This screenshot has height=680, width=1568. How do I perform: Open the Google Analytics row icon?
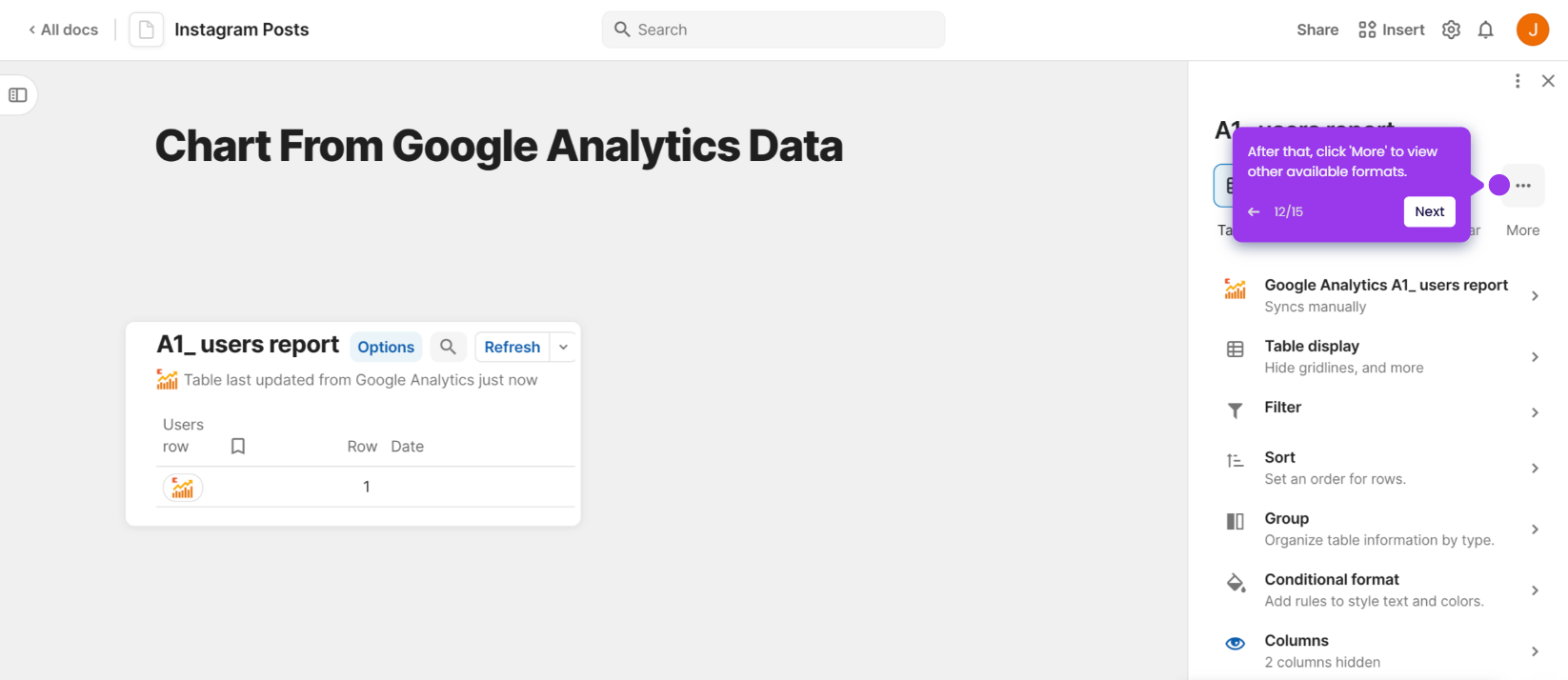coord(183,488)
